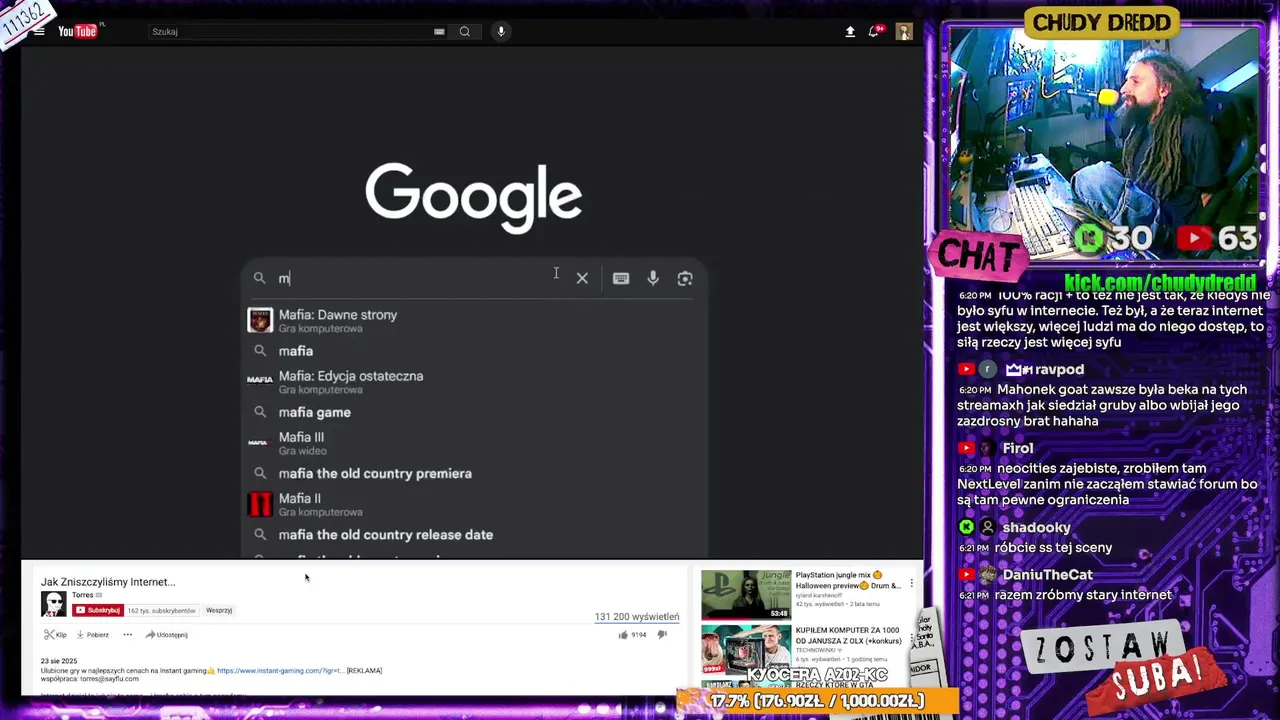Click the kick.com/chudydredd link text
The image size is (1280, 720).
pyautogui.click(x=1160, y=283)
